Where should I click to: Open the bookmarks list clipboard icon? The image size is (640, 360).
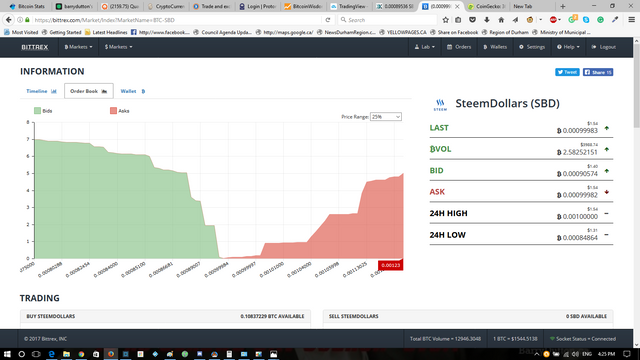458,20
